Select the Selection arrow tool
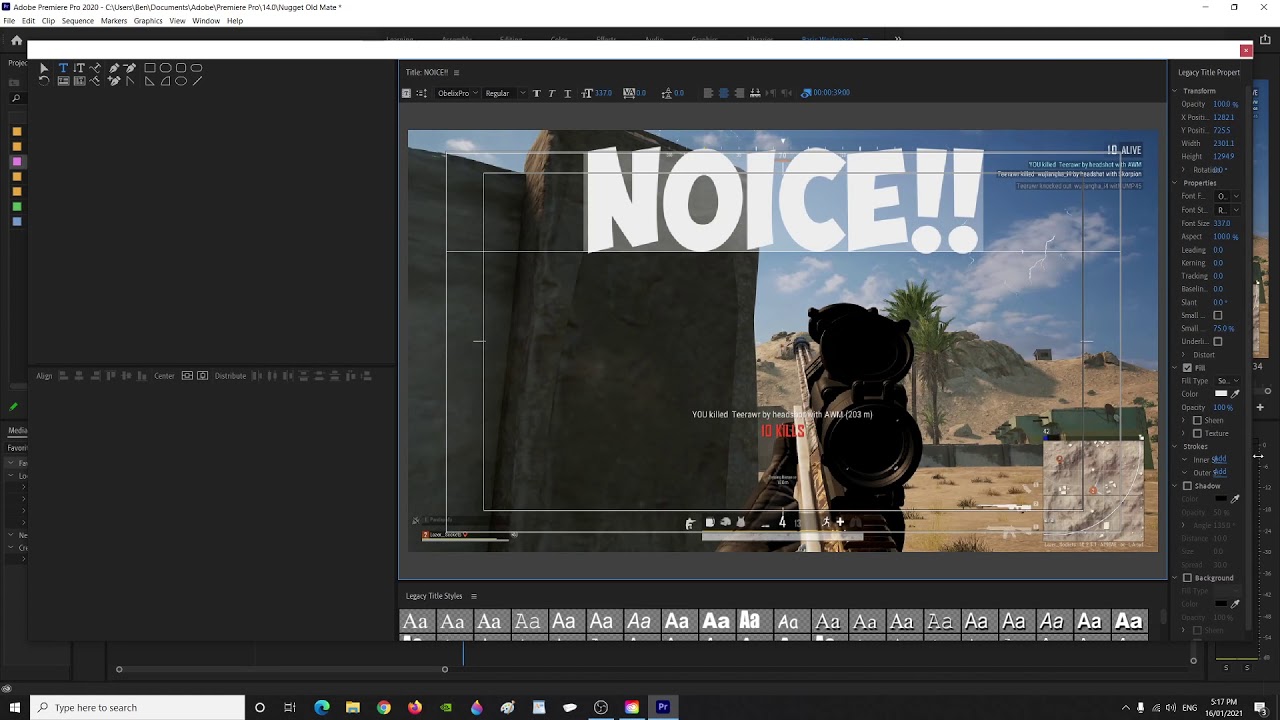The image size is (1280, 720). pyautogui.click(x=44, y=68)
